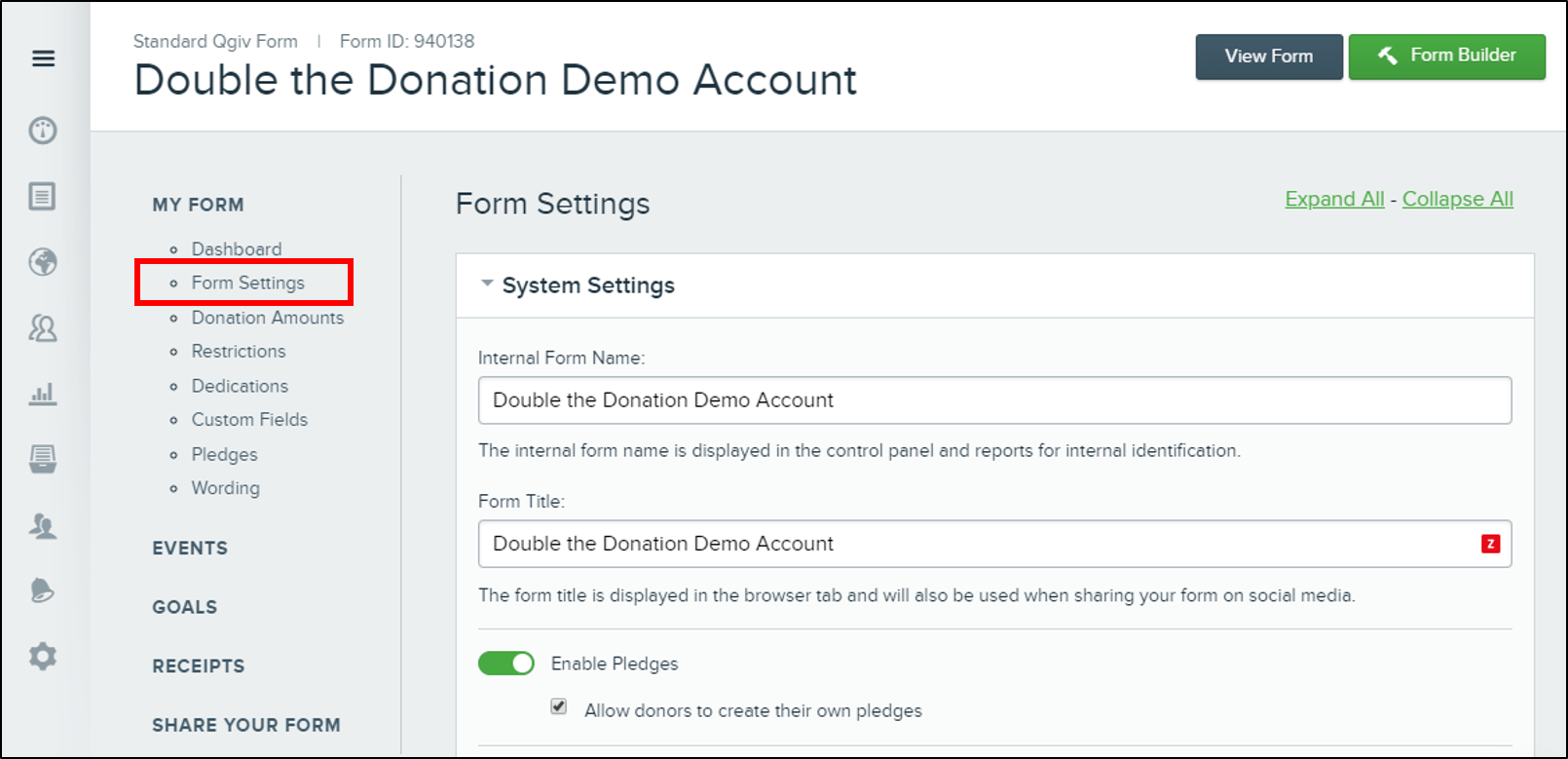Expand the GOALS menu section
This screenshot has width=1568, height=759.
185,607
